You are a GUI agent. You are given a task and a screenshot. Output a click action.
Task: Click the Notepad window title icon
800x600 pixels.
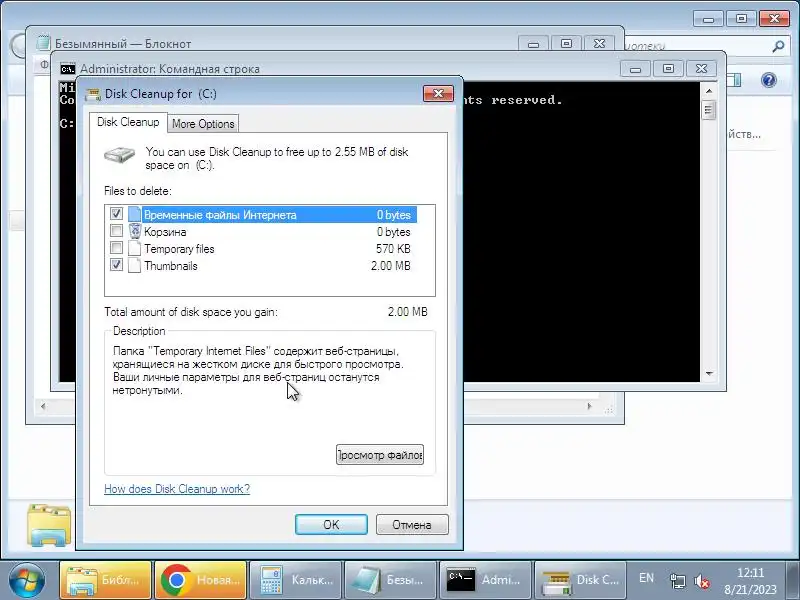[43, 43]
